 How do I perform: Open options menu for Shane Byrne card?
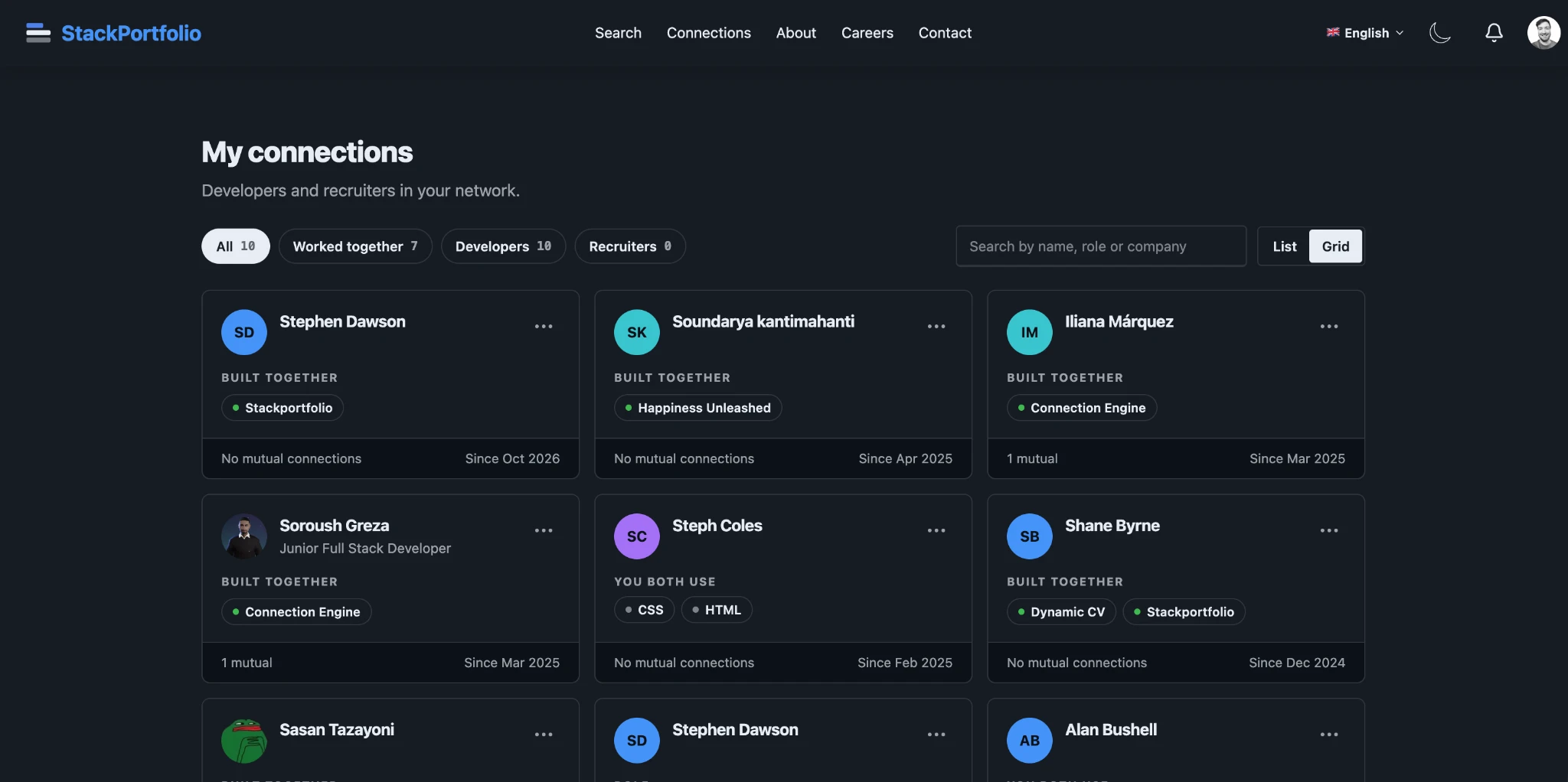tap(1329, 531)
